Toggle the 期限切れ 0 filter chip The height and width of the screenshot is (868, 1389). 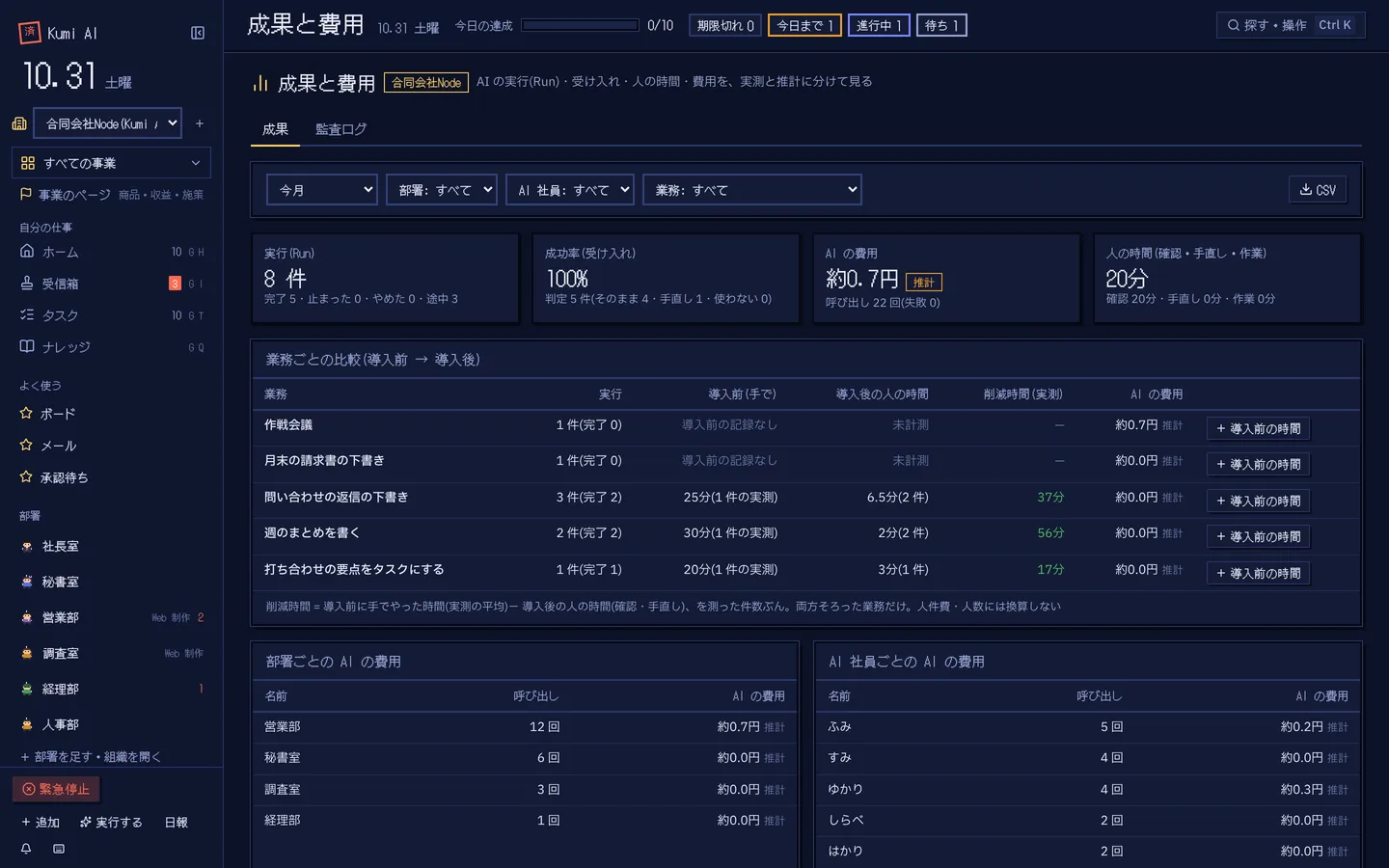[725, 26]
